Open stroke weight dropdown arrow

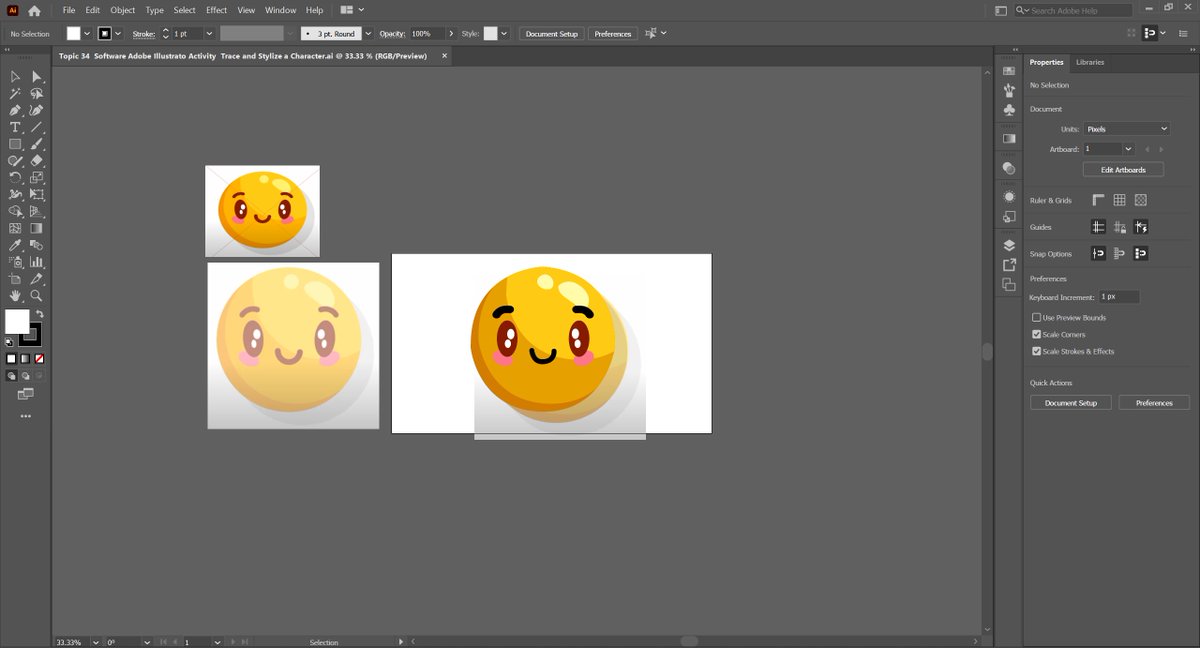click(x=209, y=34)
